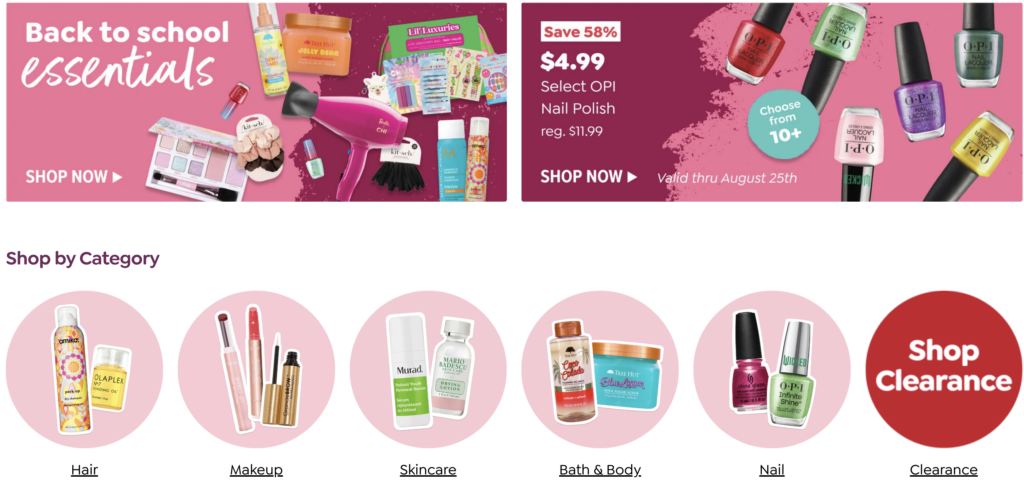Follow the Skincare text link
The image size is (1024, 488).
click(428, 470)
